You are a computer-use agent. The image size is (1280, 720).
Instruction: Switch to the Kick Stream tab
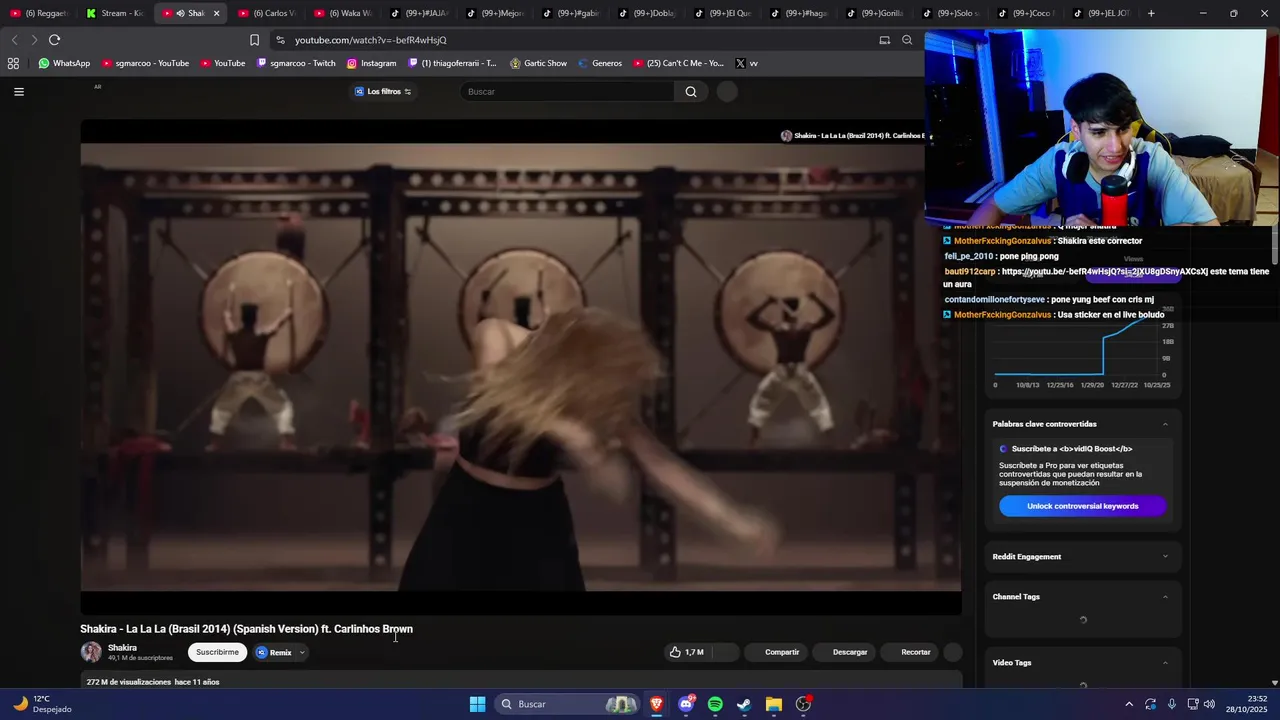pyautogui.click(x=115, y=13)
